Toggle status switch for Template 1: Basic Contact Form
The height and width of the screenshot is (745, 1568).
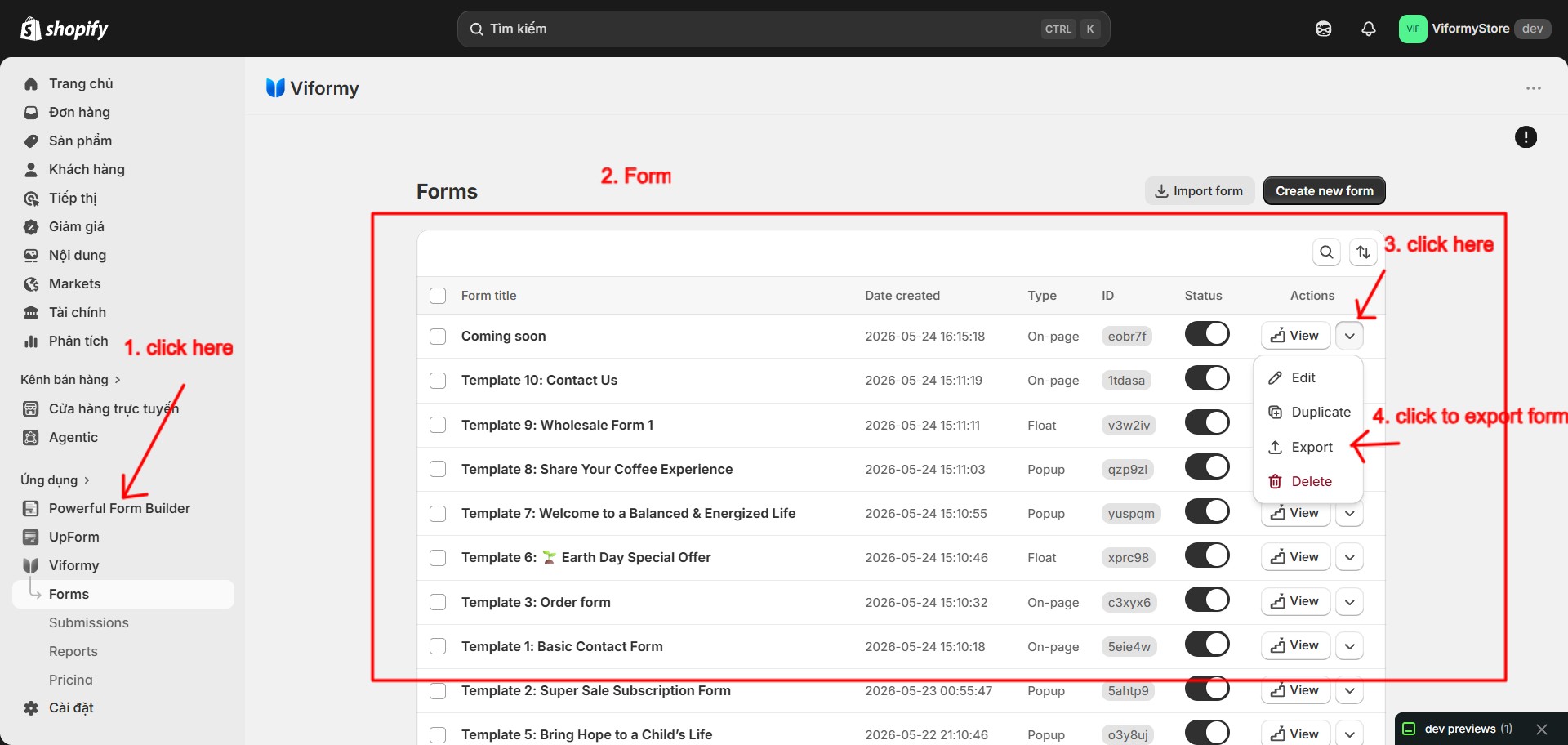(1207, 644)
